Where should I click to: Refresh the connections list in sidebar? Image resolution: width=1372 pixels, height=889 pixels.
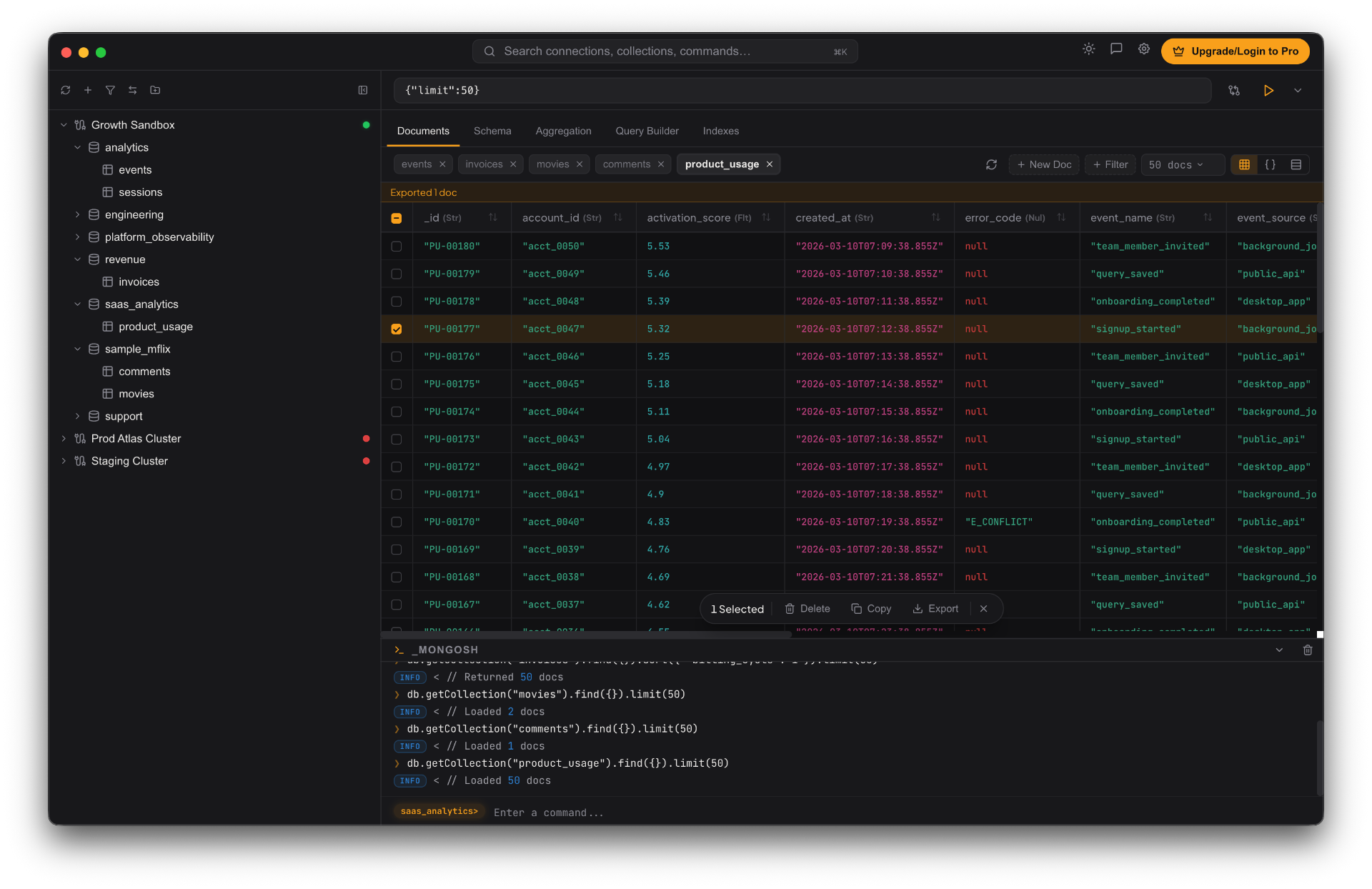point(66,91)
